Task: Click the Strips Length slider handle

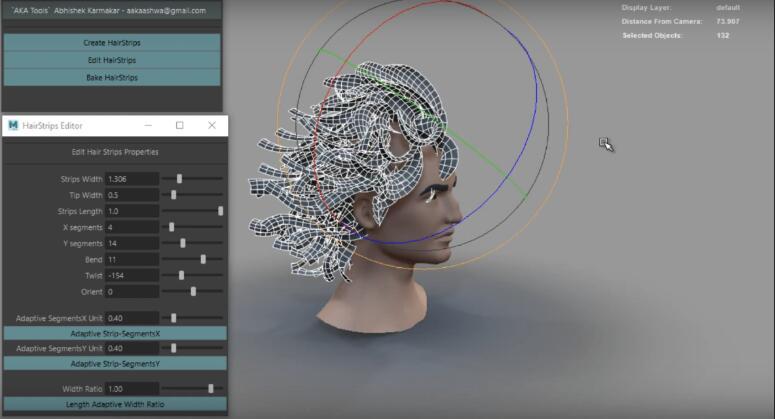Action: click(x=220, y=211)
